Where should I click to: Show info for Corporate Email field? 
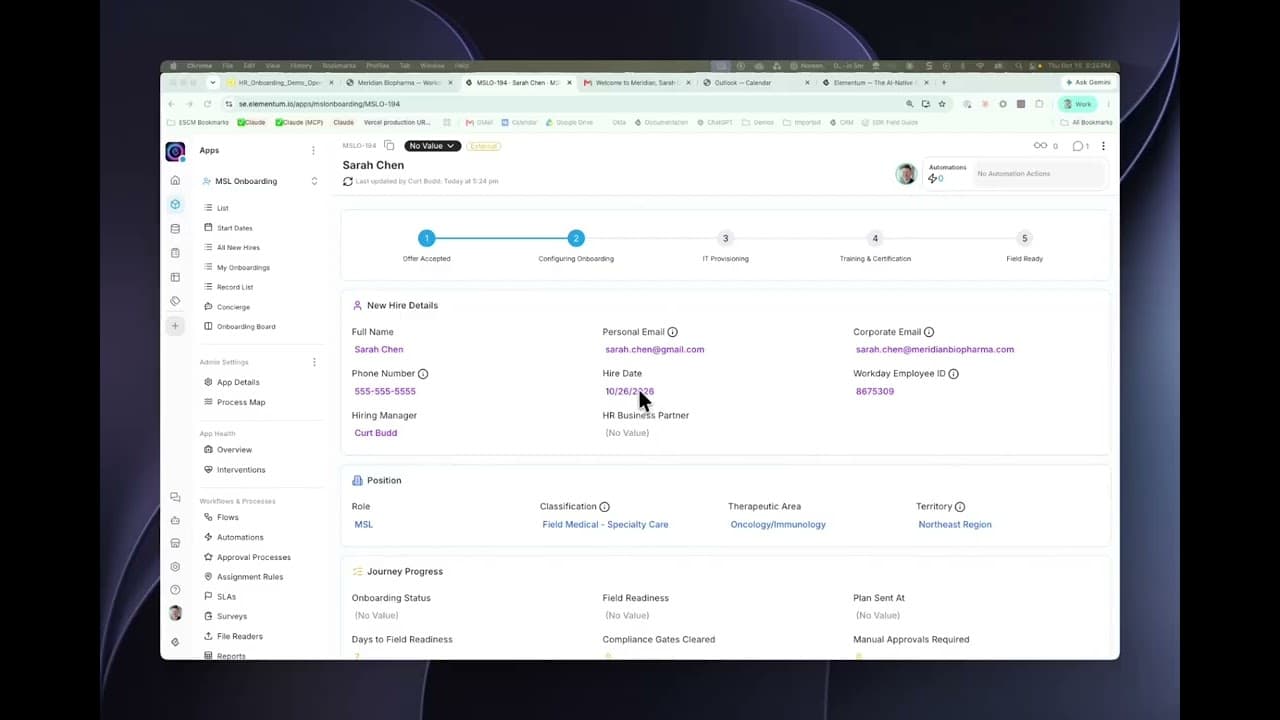(x=929, y=332)
